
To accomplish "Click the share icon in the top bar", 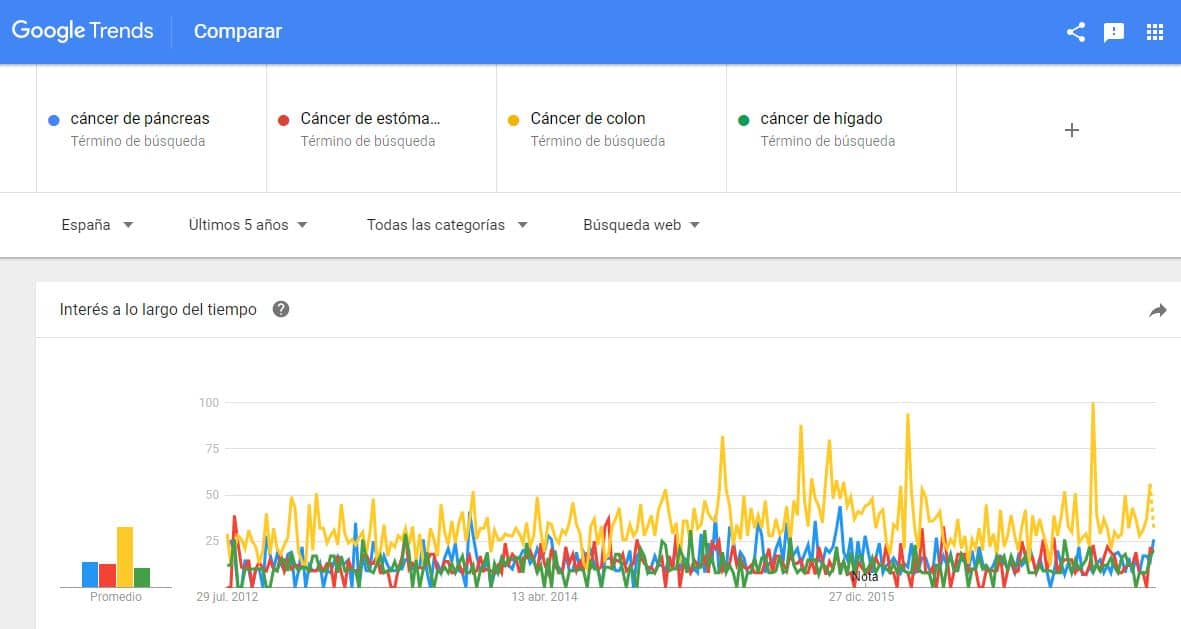I will [x=1075, y=31].
